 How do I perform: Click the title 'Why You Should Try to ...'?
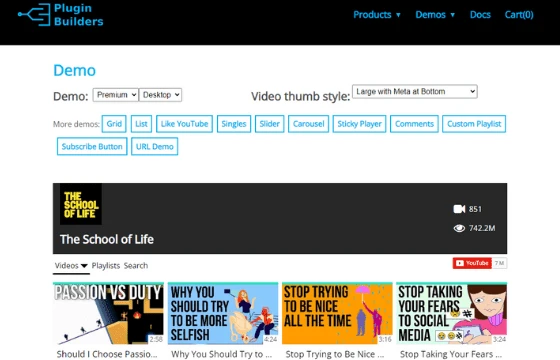tap(221, 354)
